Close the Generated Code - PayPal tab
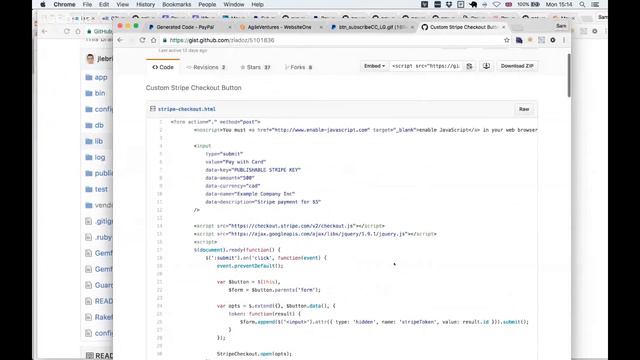This screenshot has height=360, width=640. pos(229,27)
